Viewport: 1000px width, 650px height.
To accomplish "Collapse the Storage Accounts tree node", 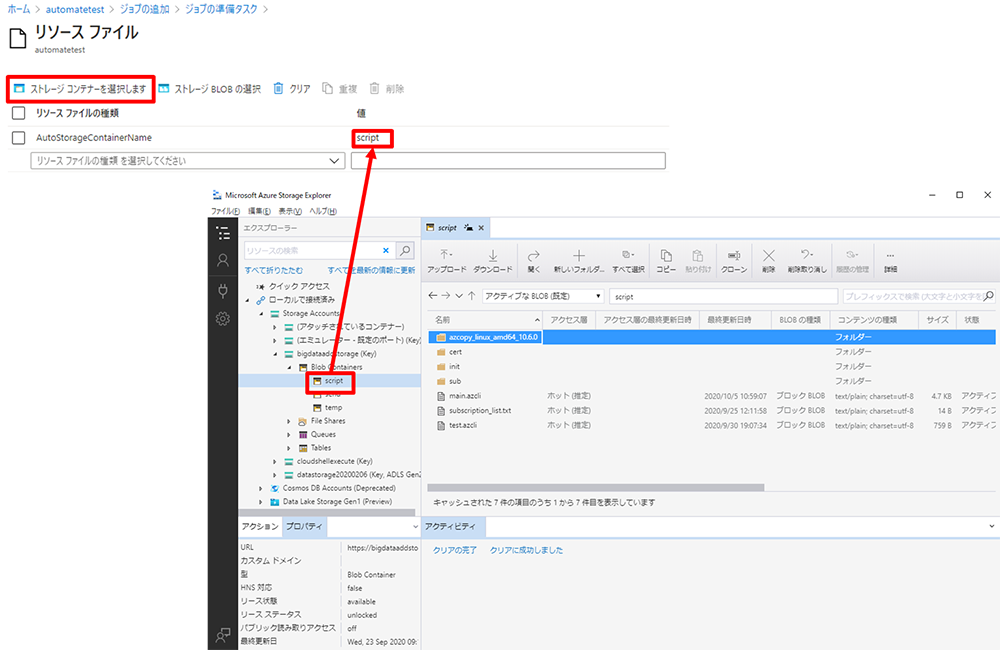I will click(x=261, y=314).
